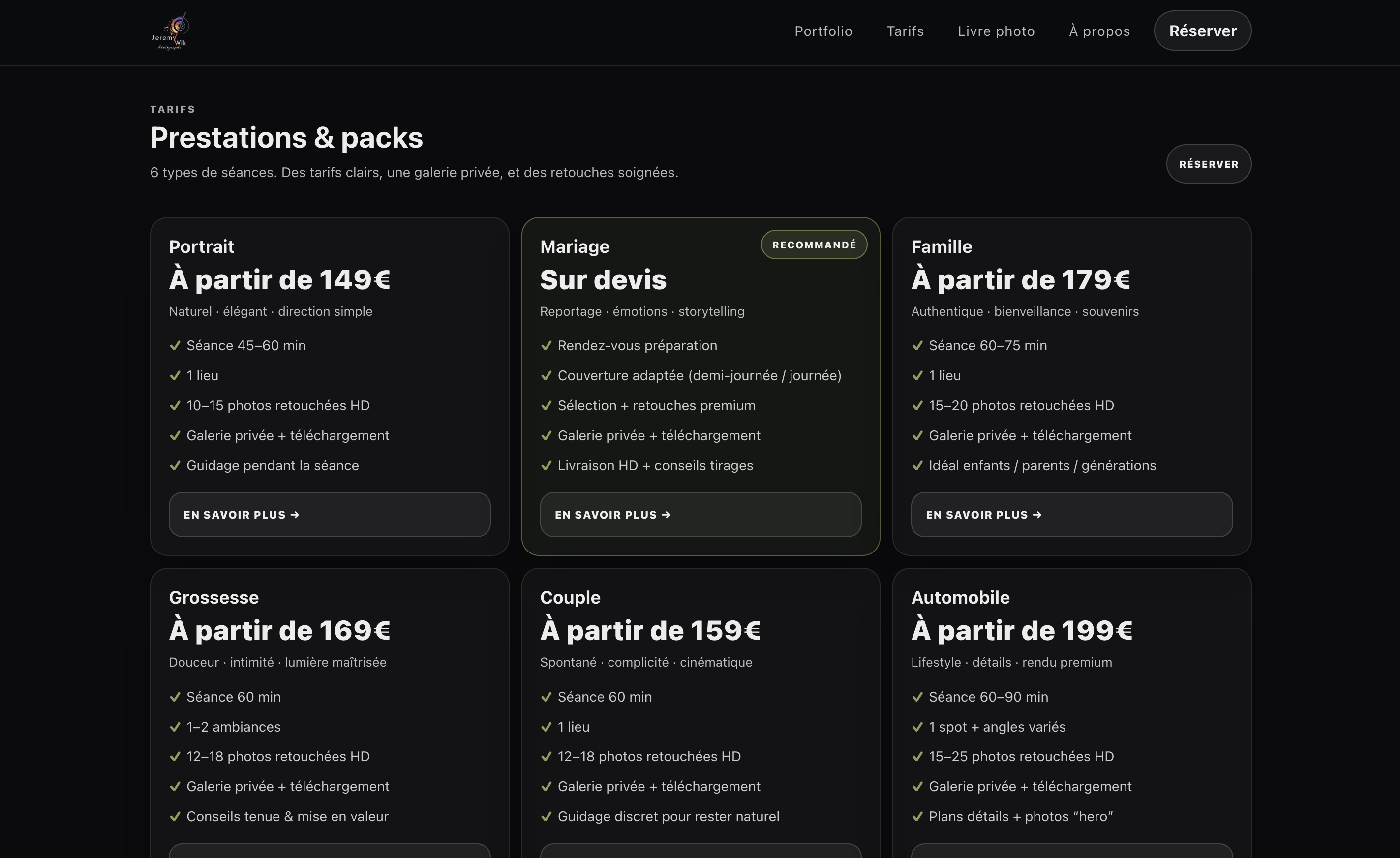This screenshot has width=1400, height=858.
Task: Click the checkmark beside Séance 60–90 min
Action: click(x=917, y=697)
